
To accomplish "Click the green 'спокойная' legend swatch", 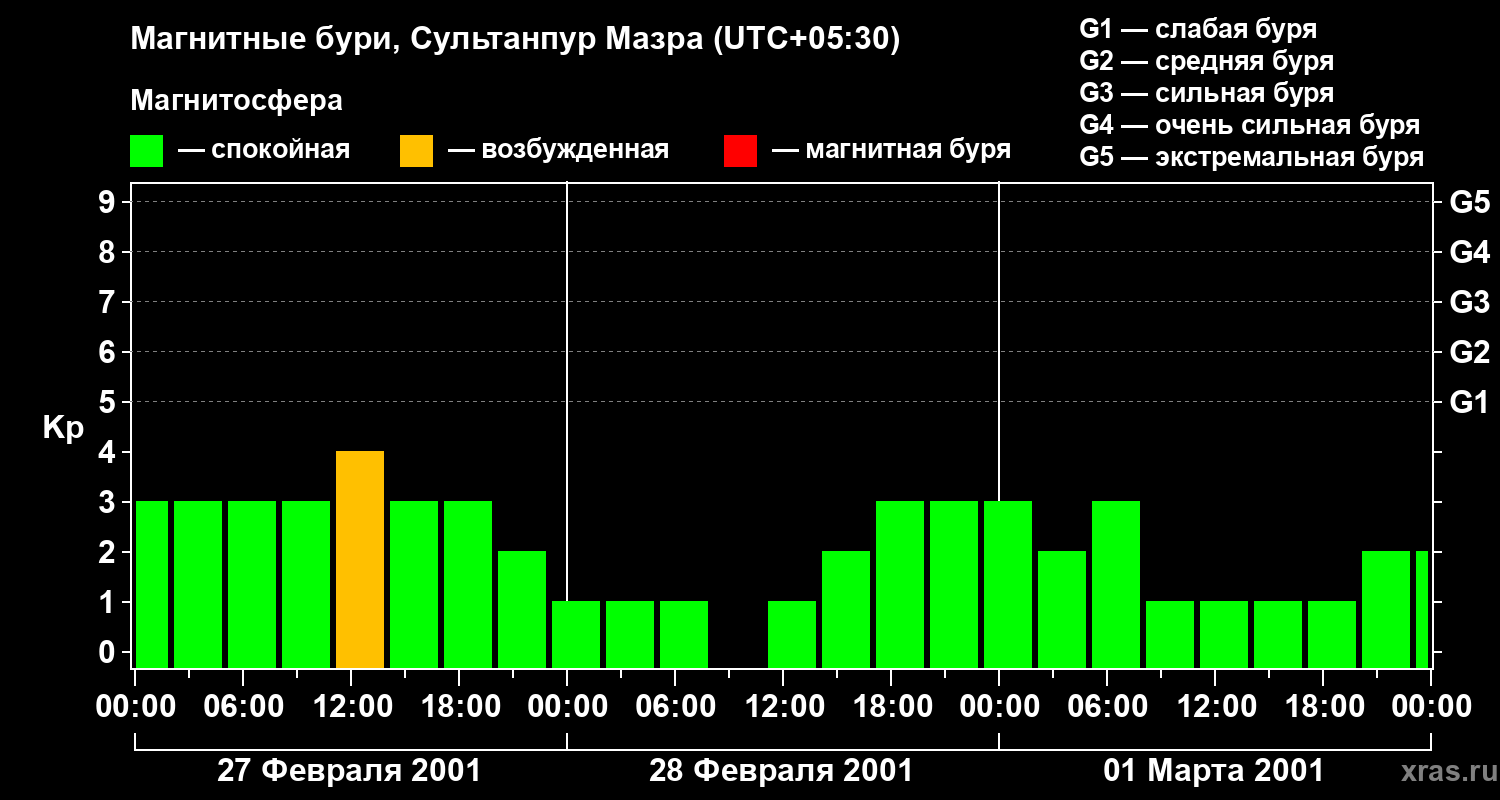I will click(x=146, y=151).
